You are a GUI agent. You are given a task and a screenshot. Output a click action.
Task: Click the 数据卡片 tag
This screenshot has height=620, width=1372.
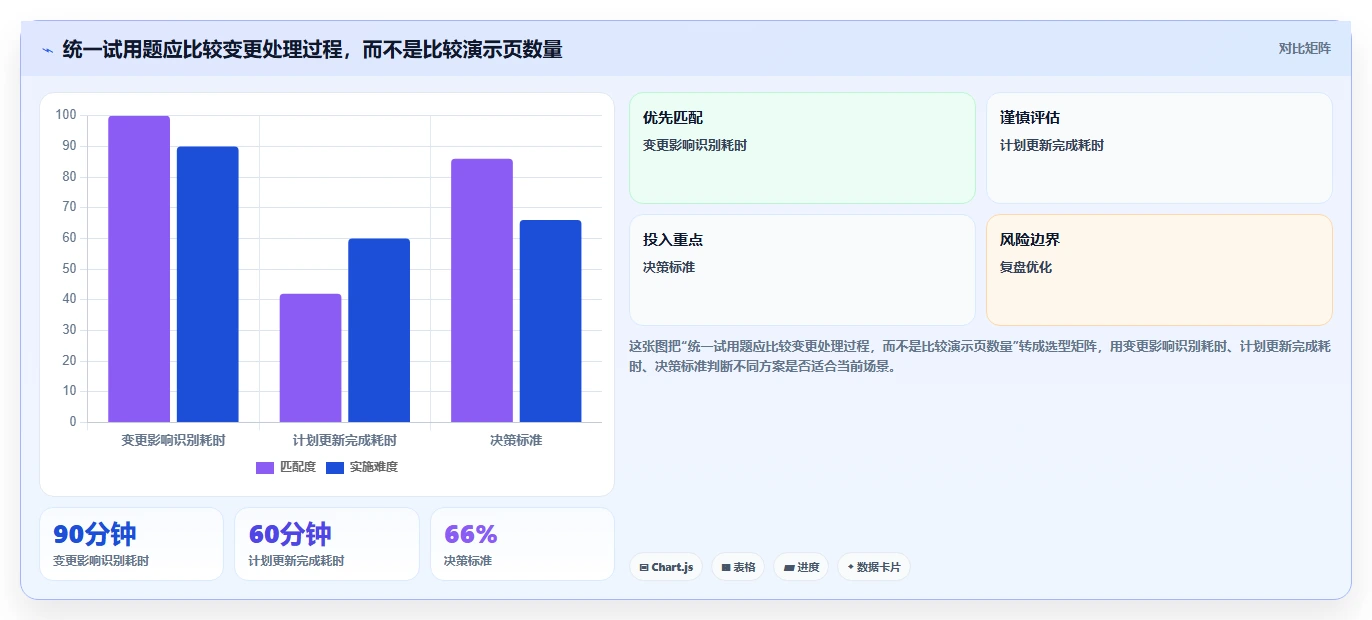[x=874, y=567]
